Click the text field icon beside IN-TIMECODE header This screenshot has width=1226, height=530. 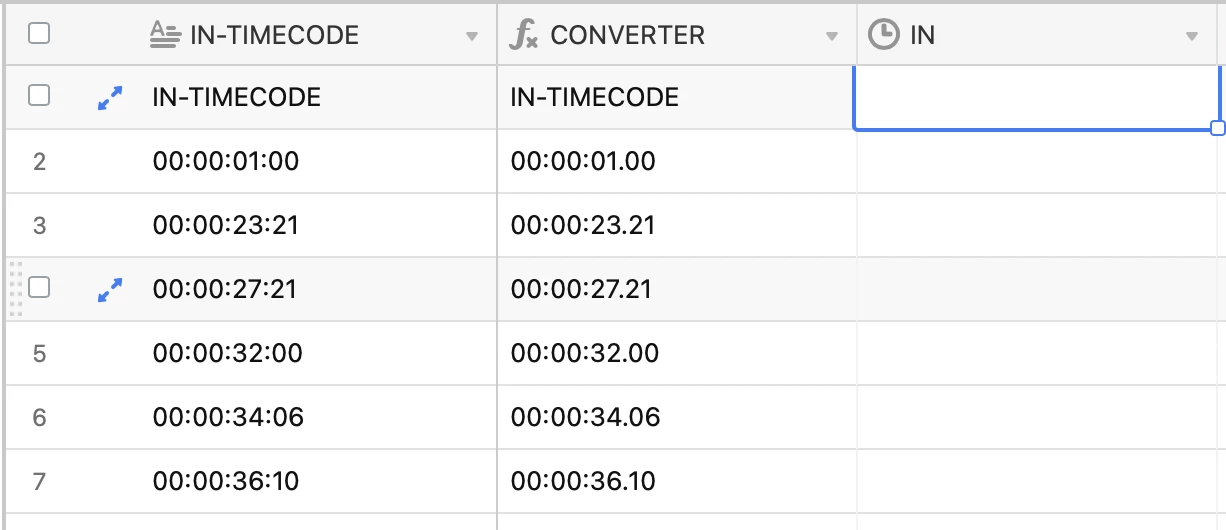coord(164,35)
